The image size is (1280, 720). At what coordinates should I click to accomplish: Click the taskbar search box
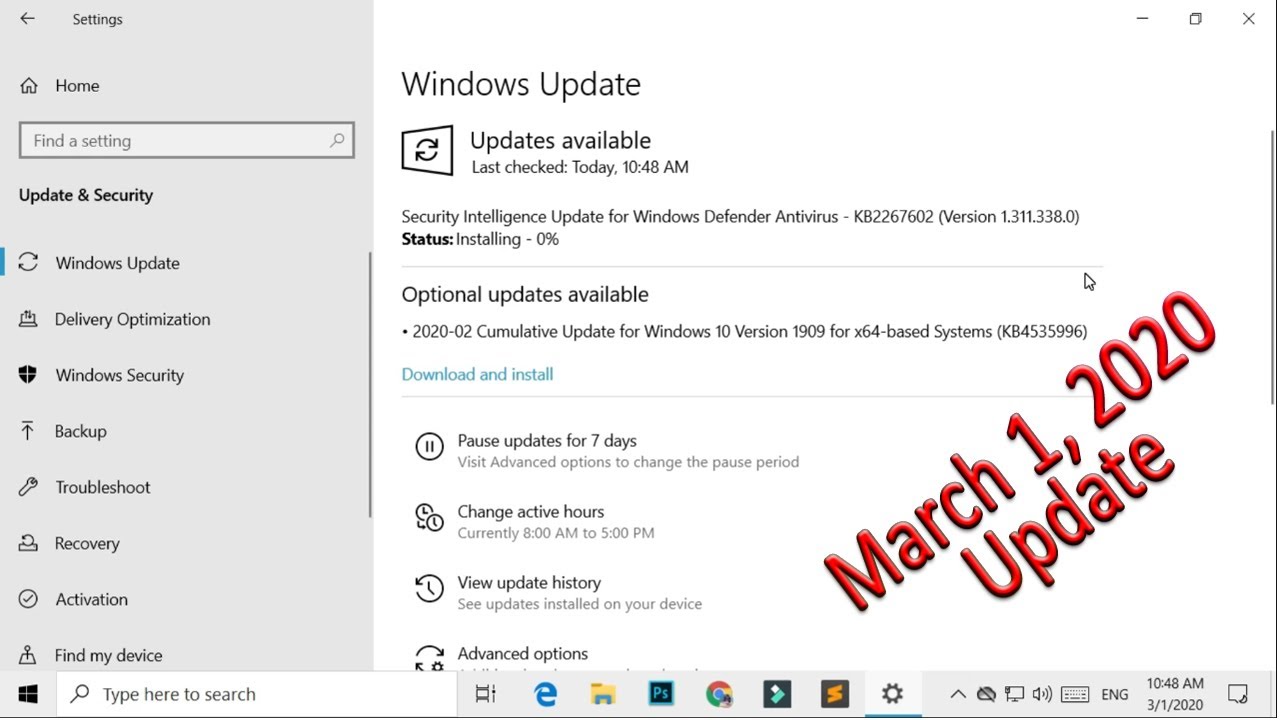pyautogui.click(x=257, y=694)
